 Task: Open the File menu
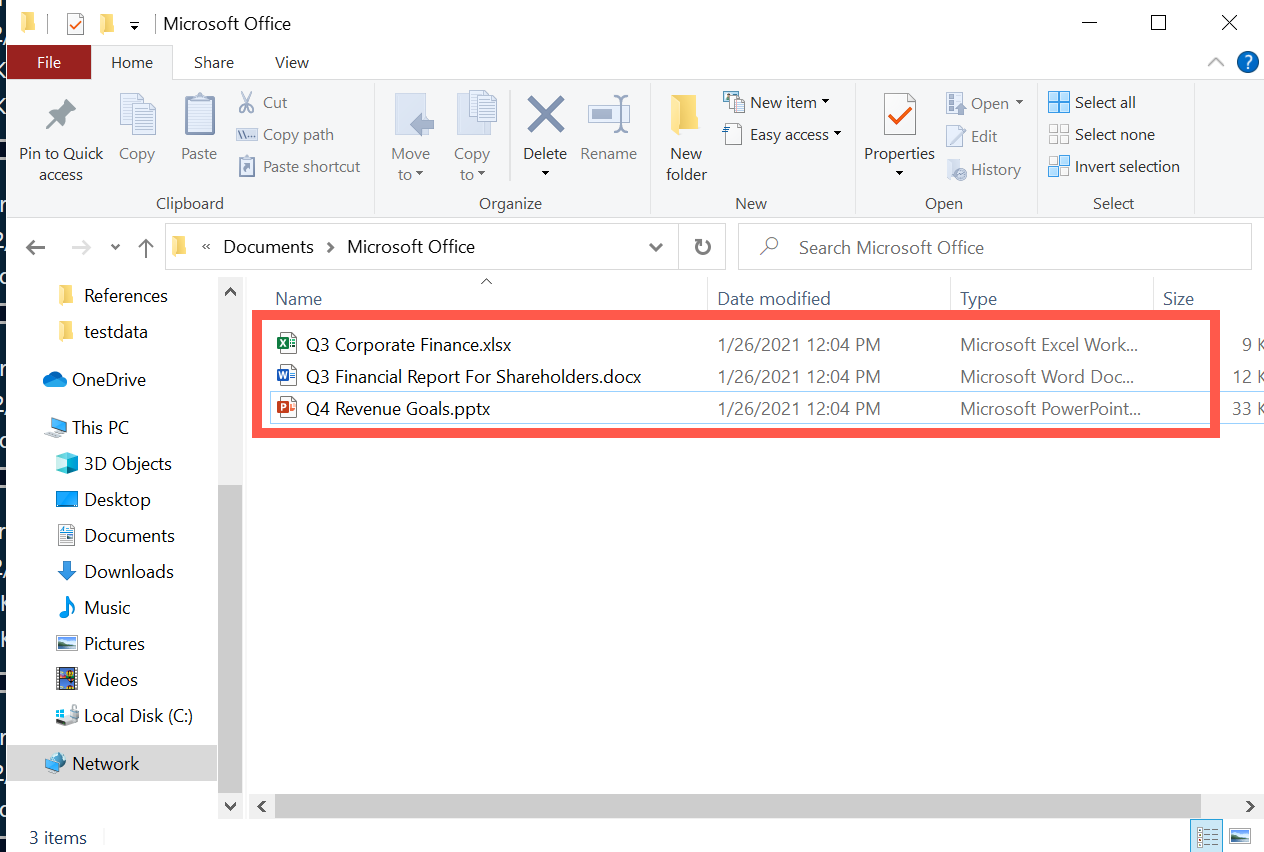point(48,61)
